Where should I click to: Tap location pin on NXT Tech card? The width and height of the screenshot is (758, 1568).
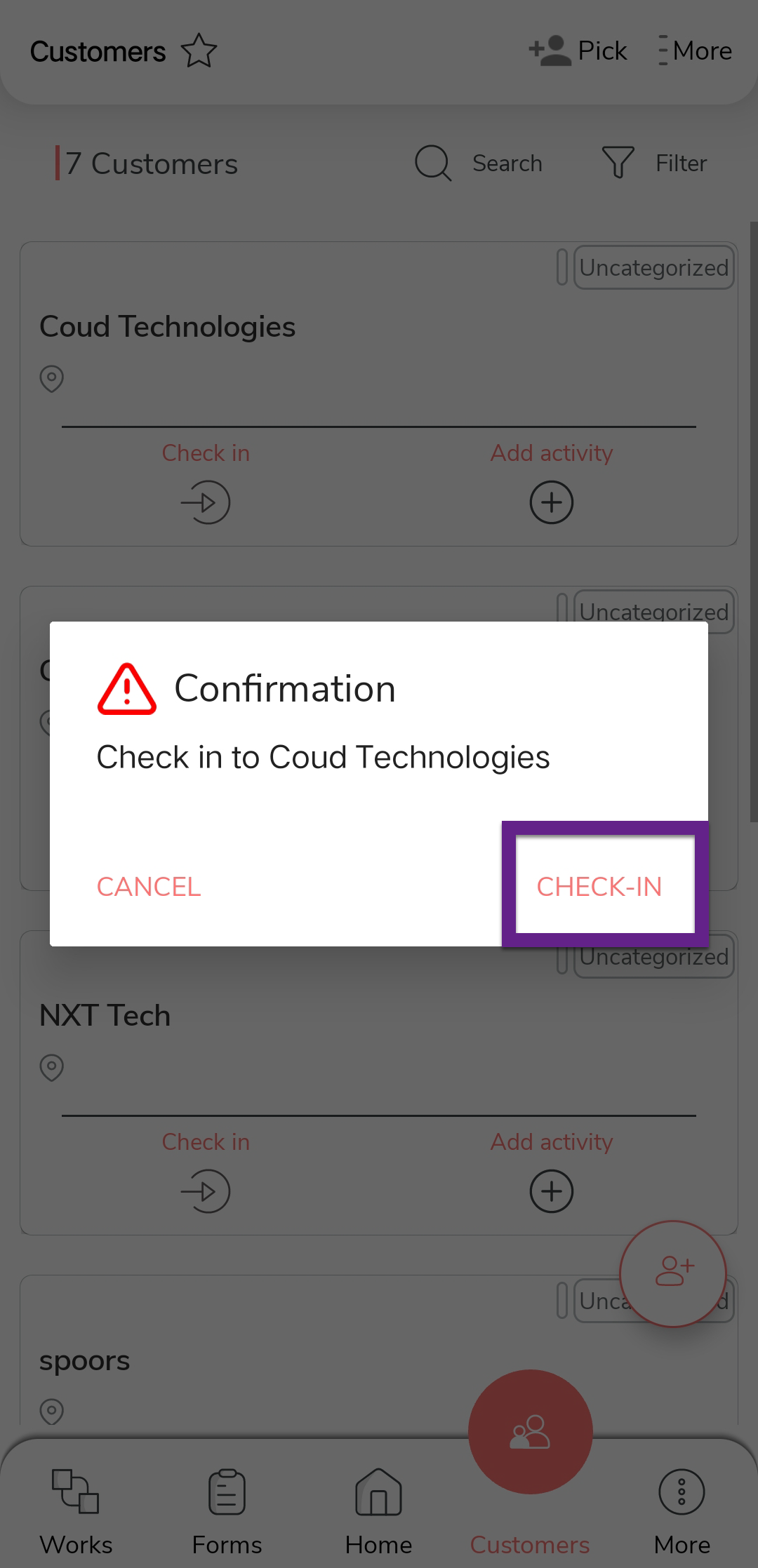click(x=52, y=1067)
